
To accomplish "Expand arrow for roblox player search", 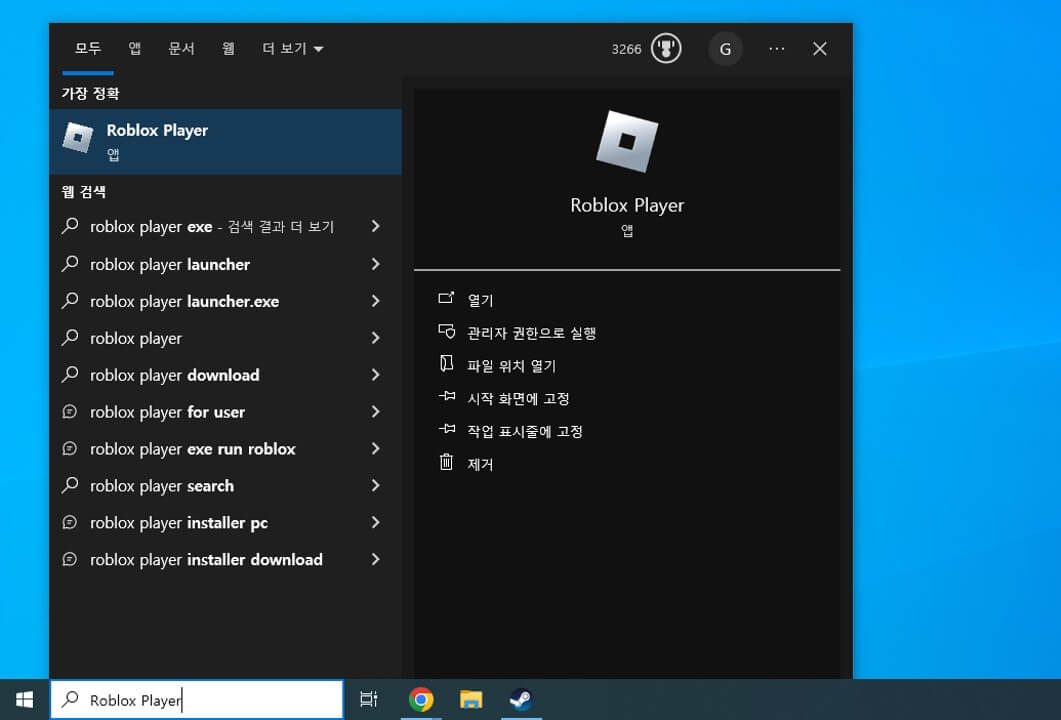I will [x=376, y=485].
